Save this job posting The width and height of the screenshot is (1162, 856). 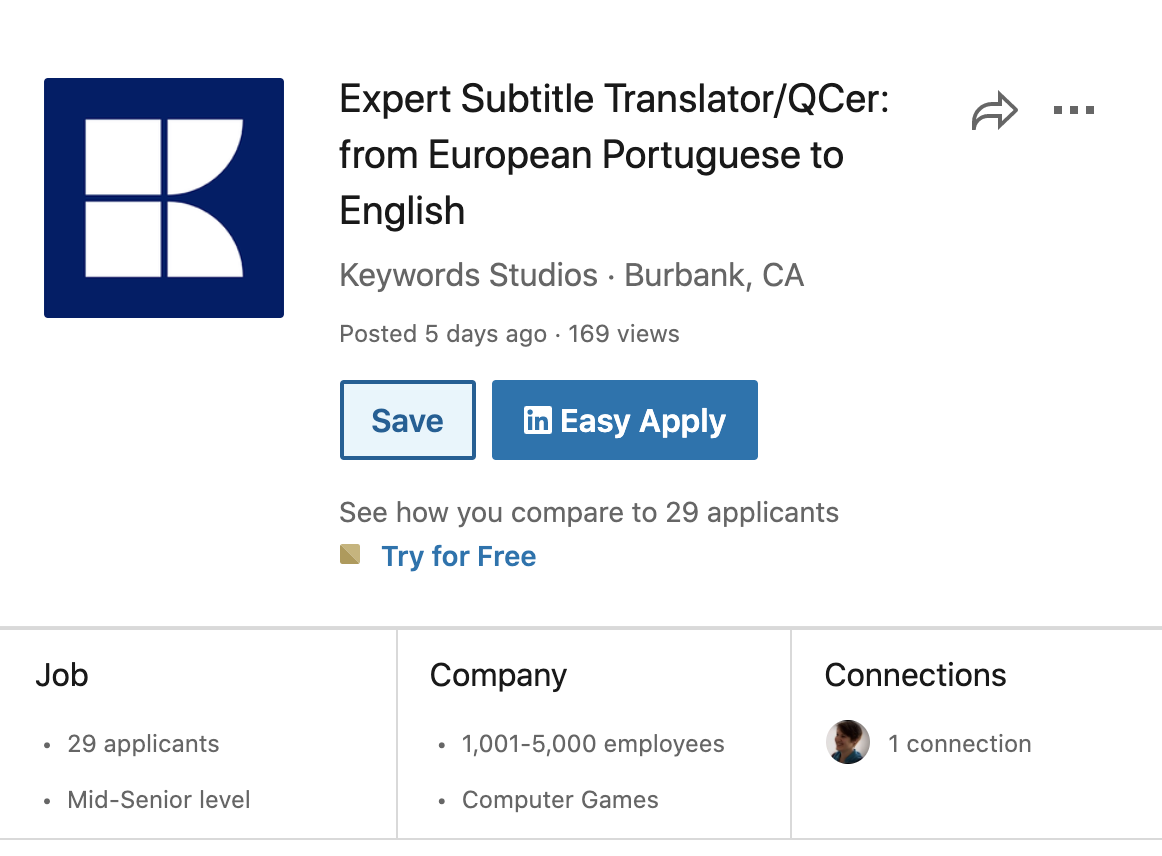point(408,420)
